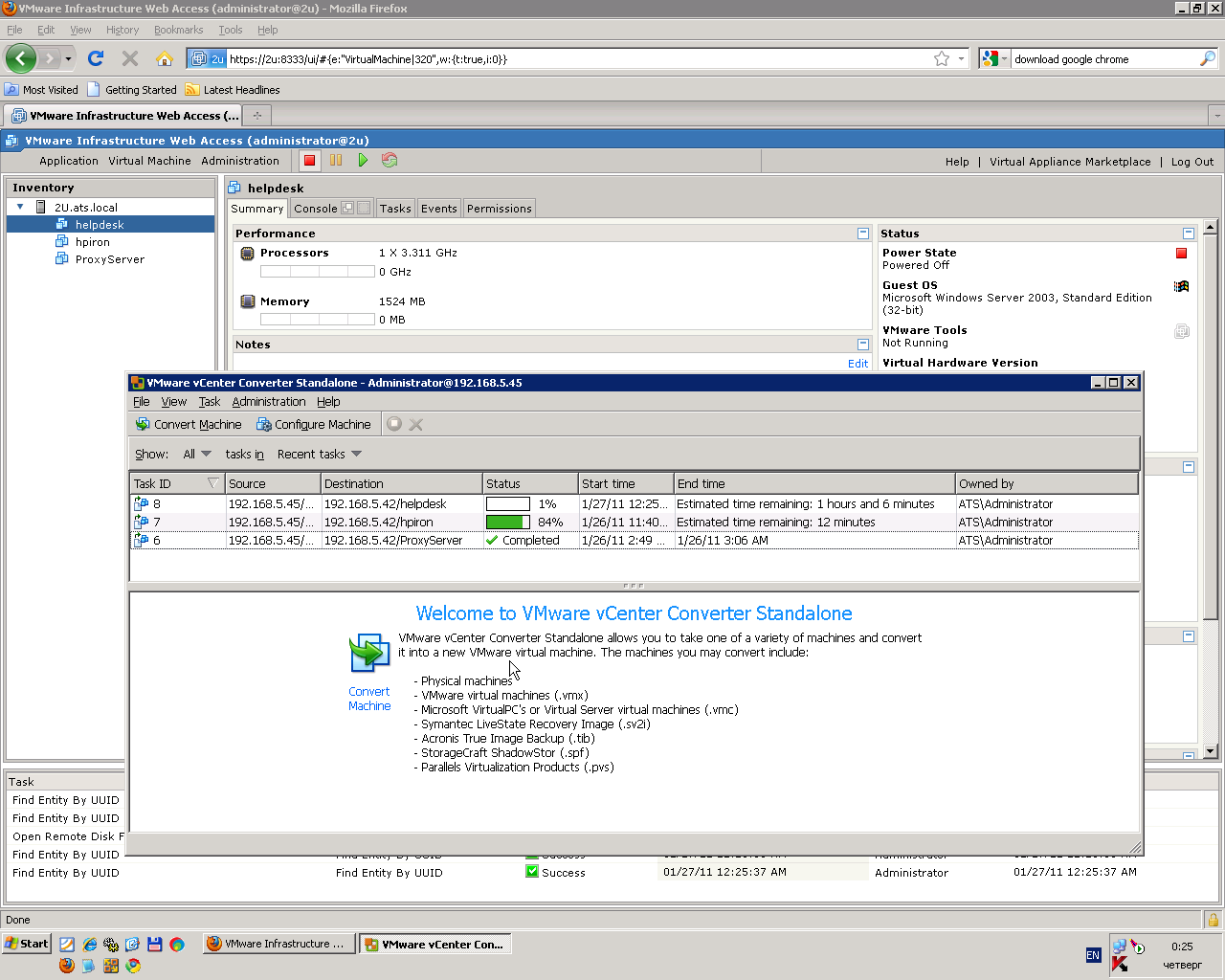Image resolution: width=1225 pixels, height=980 pixels.
Task: Click the grey Firefox Stop loading icon
Action: [x=130, y=58]
